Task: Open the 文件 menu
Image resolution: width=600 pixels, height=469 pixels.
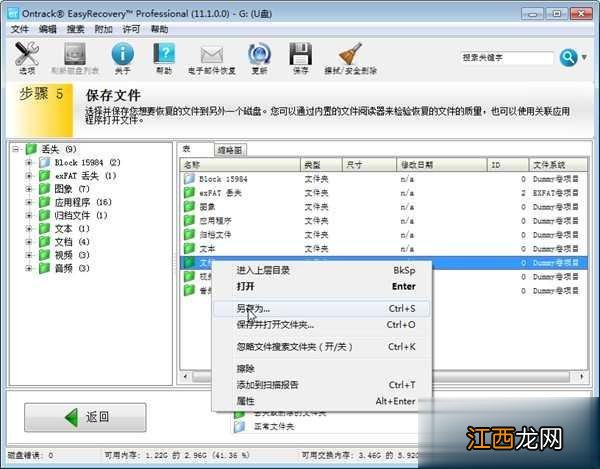Action: (20, 29)
